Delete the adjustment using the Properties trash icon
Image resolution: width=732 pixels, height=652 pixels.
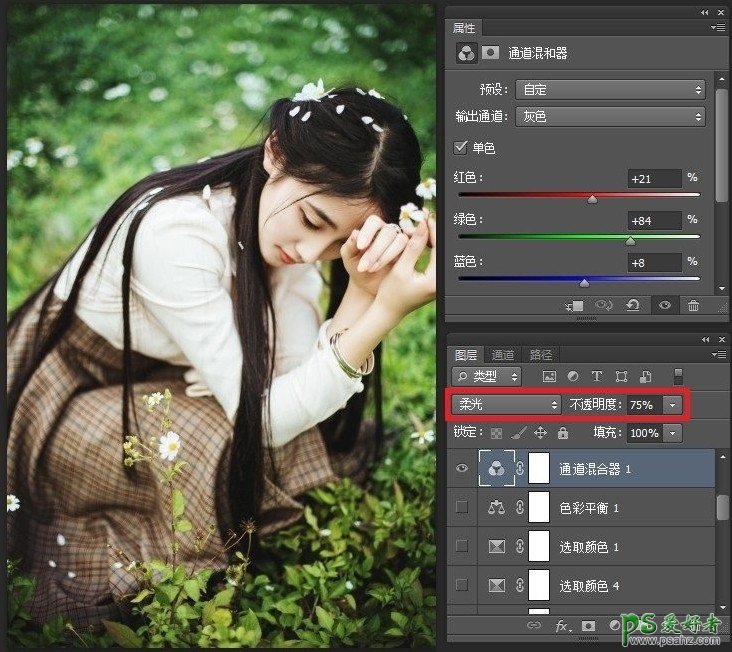click(693, 306)
